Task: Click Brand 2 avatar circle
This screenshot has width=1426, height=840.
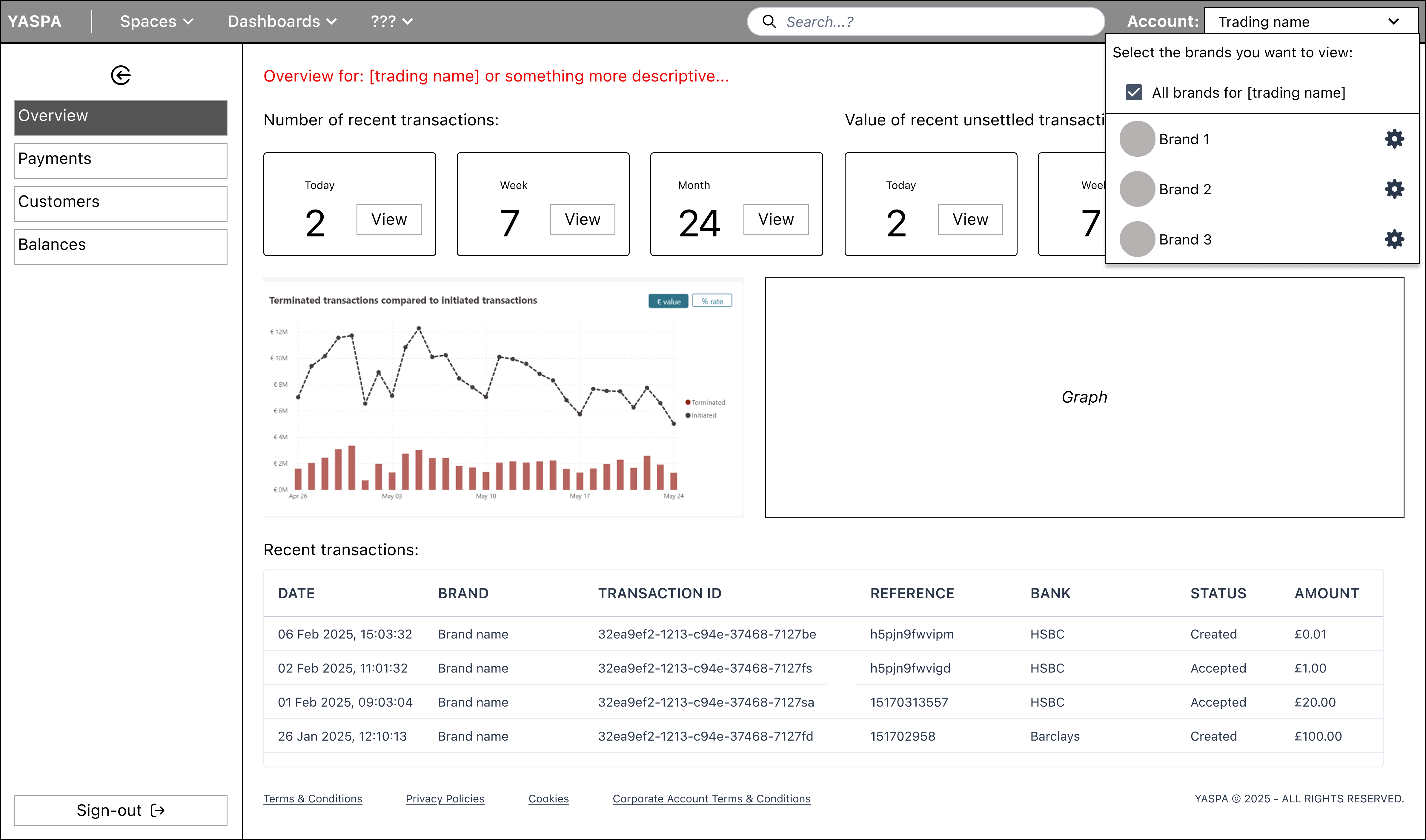Action: click(x=1137, y=189)
